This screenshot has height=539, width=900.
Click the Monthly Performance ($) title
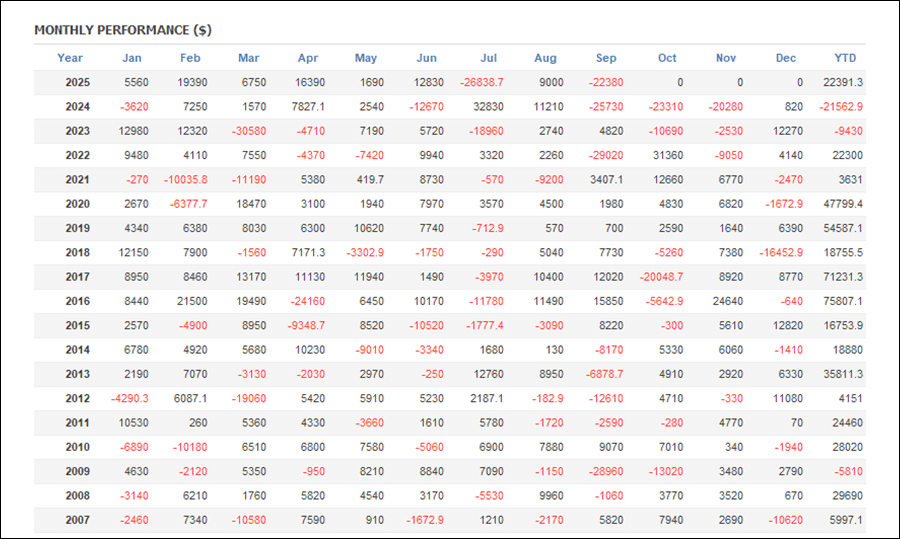[x=123, y=30]
